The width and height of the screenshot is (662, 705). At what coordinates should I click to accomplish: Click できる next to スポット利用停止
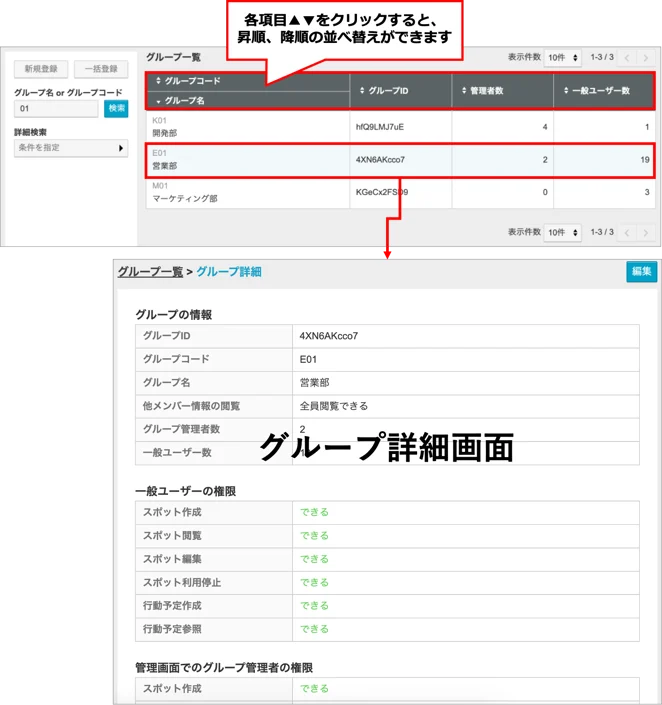click(x=314, y=583)
